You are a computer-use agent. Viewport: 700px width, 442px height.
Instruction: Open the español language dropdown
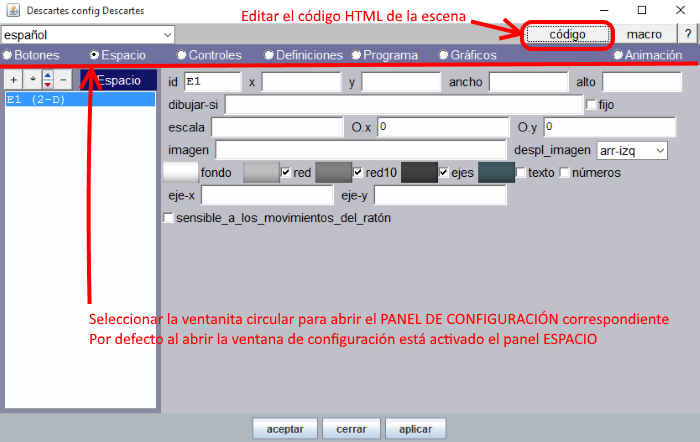(x=88, y=35)
